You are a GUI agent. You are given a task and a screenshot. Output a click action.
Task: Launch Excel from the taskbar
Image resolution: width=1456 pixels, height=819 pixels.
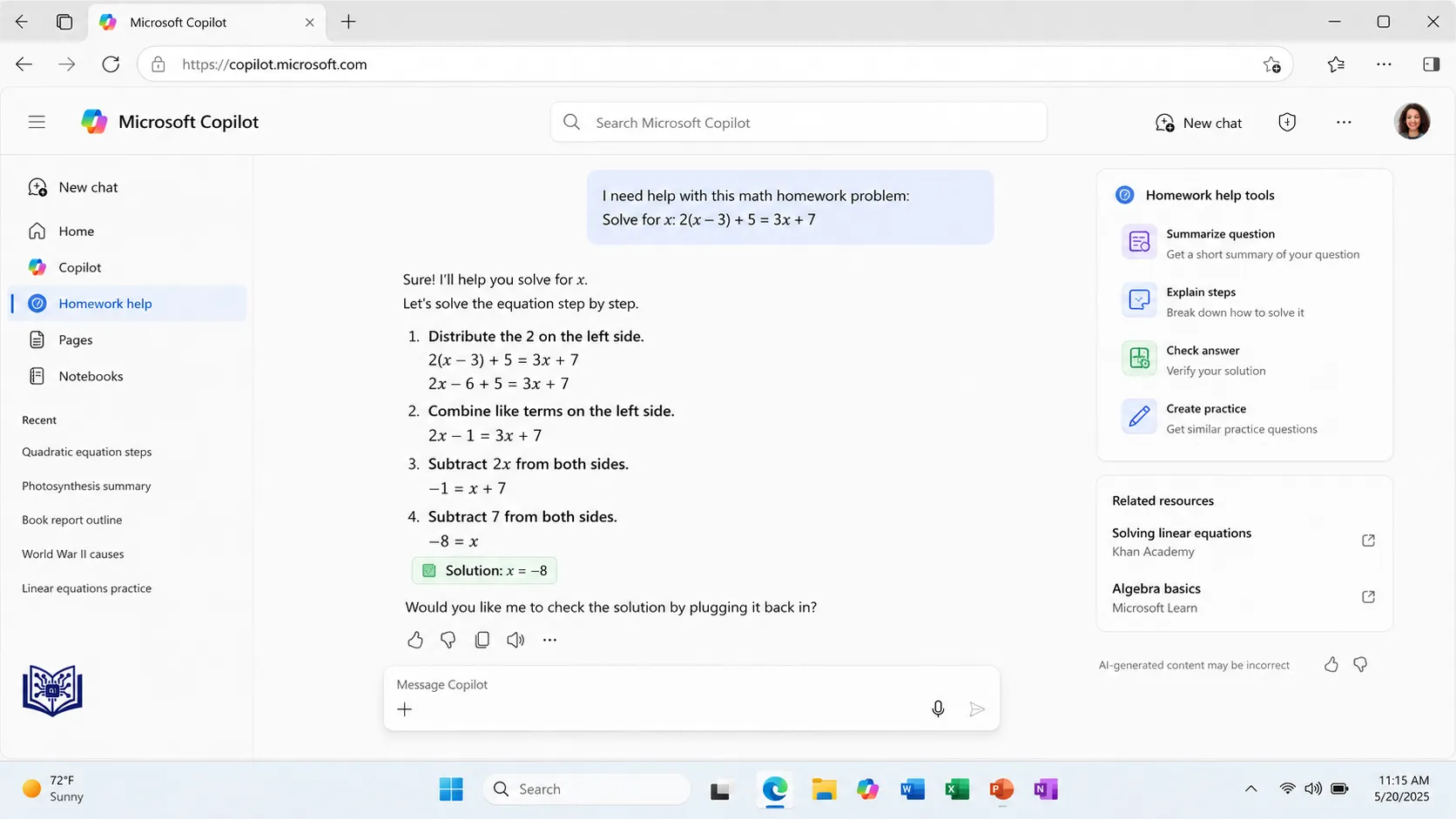(x=957, y=789)
